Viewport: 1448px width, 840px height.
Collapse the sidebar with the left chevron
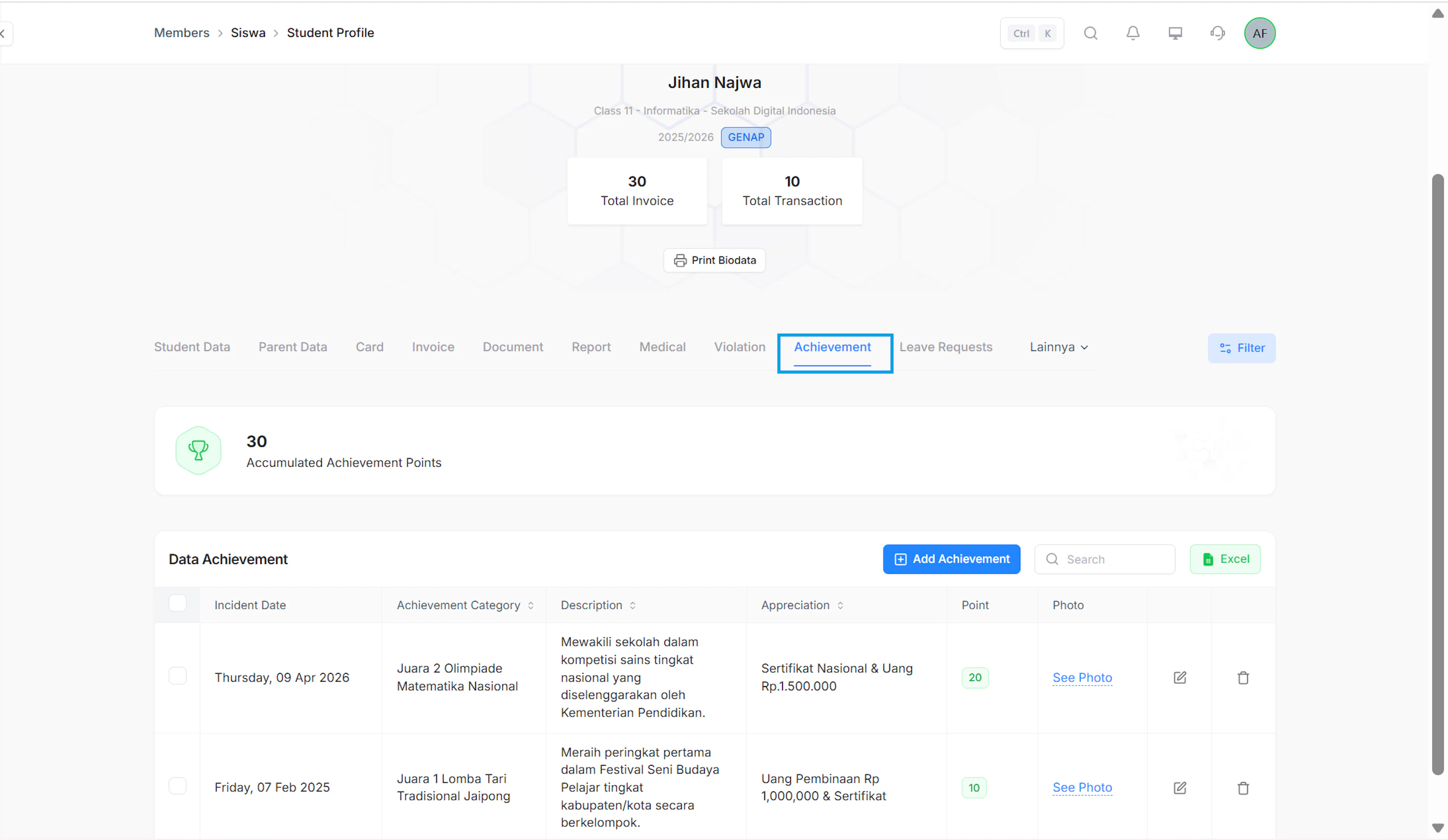tap(3, 33)
